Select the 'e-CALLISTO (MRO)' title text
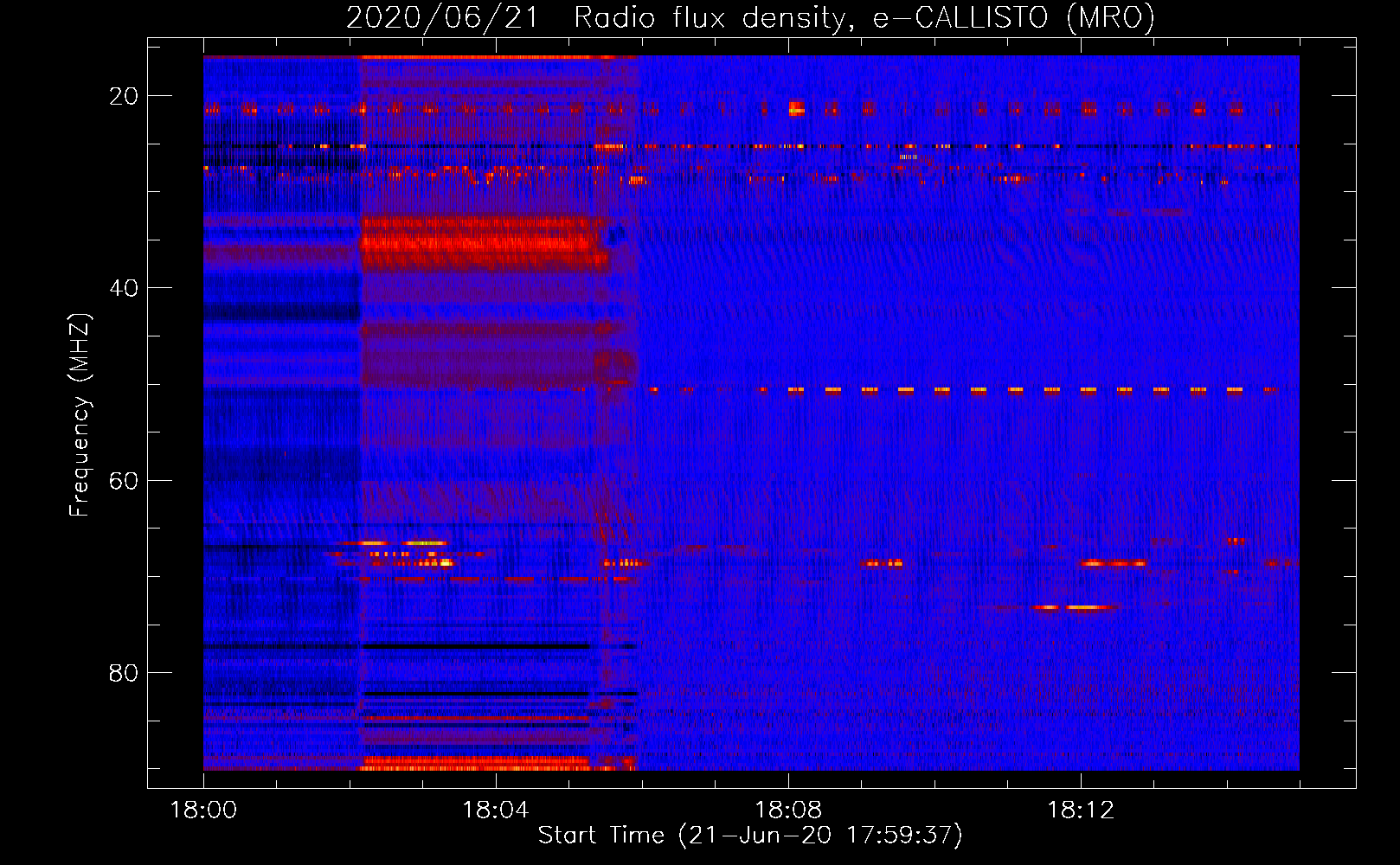 (1014, 18)
